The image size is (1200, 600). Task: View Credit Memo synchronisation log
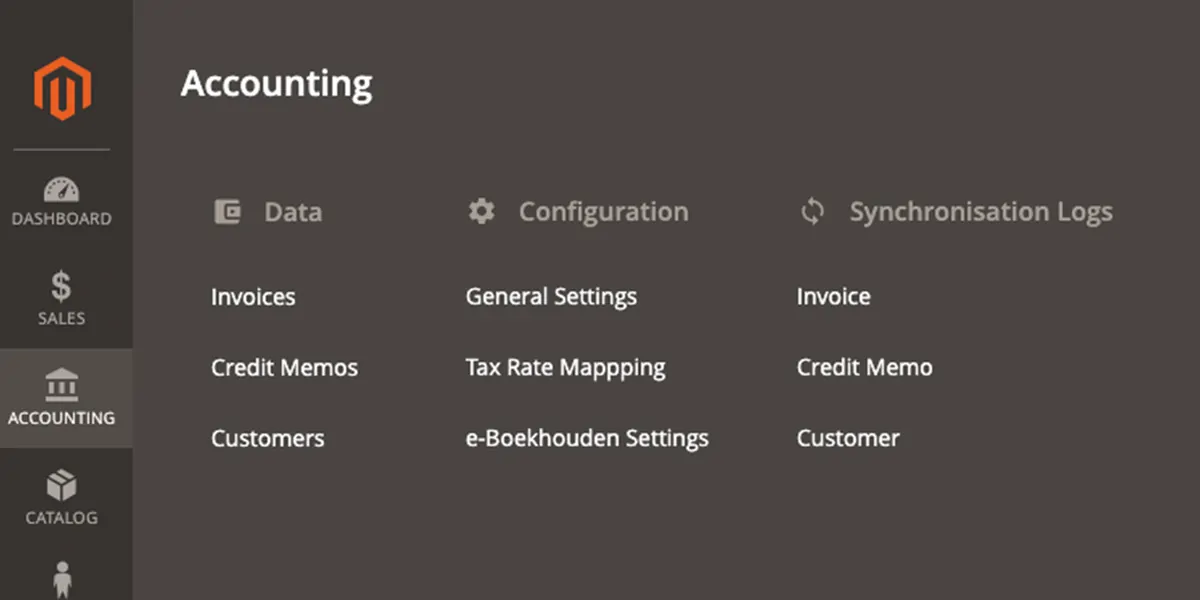click(x=864, y=368)
